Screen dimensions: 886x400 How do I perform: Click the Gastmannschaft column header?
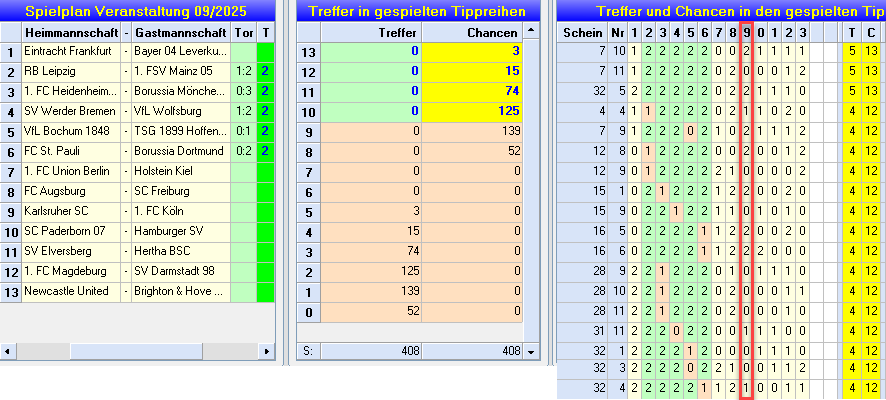tap(181, 33)
